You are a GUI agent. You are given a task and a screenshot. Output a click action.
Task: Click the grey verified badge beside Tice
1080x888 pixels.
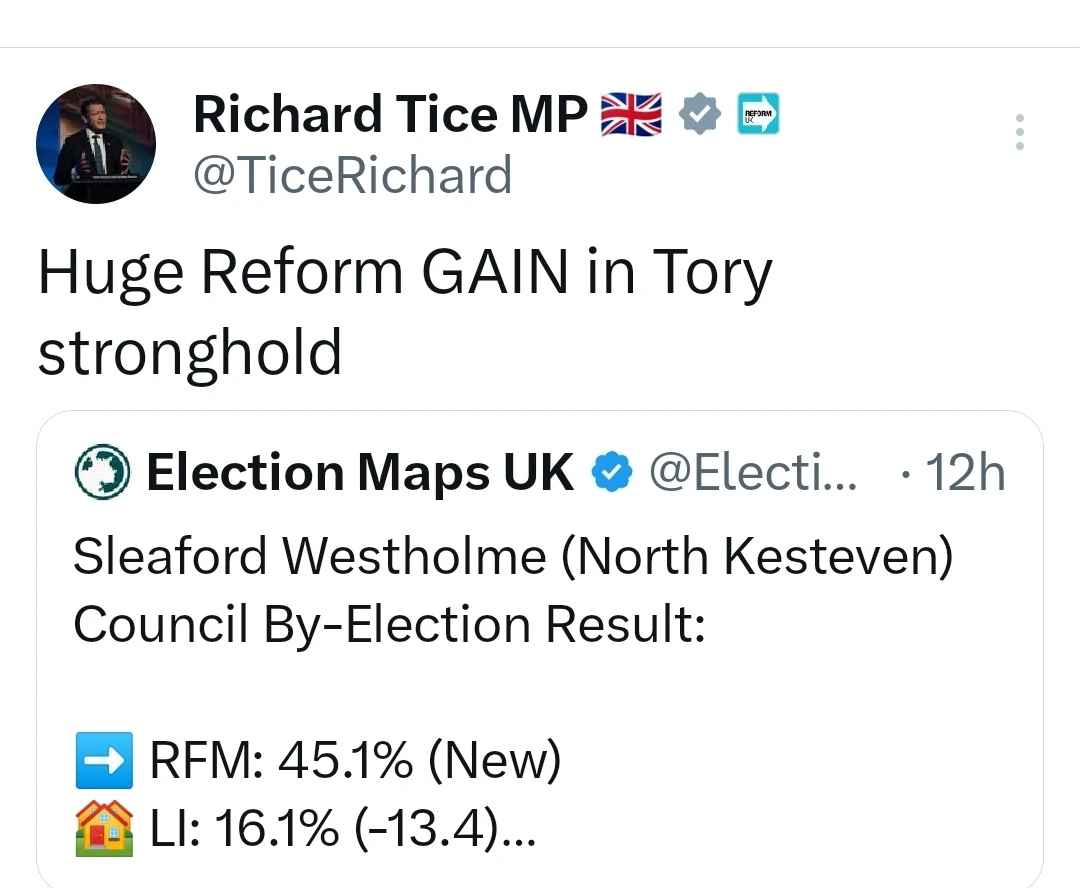point(700,114)
